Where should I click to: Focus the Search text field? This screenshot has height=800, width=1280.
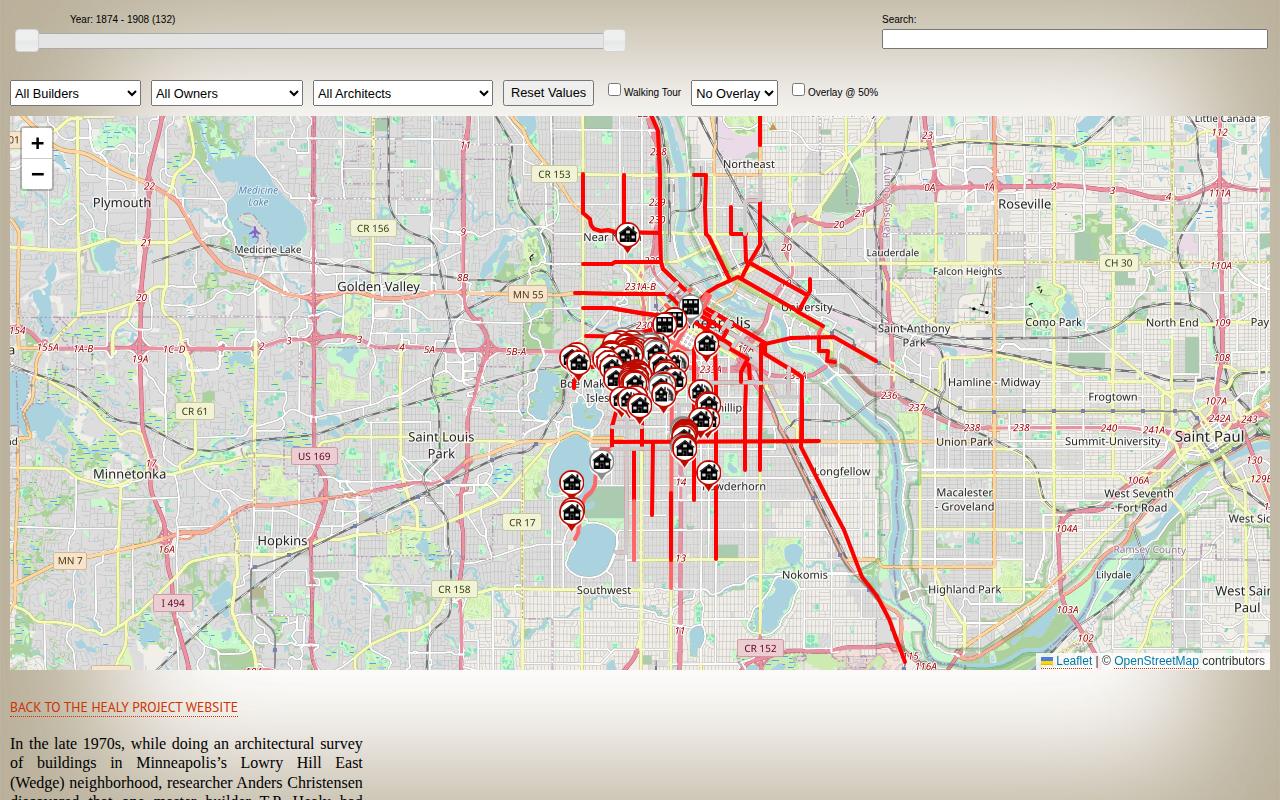coord(1075,39)
